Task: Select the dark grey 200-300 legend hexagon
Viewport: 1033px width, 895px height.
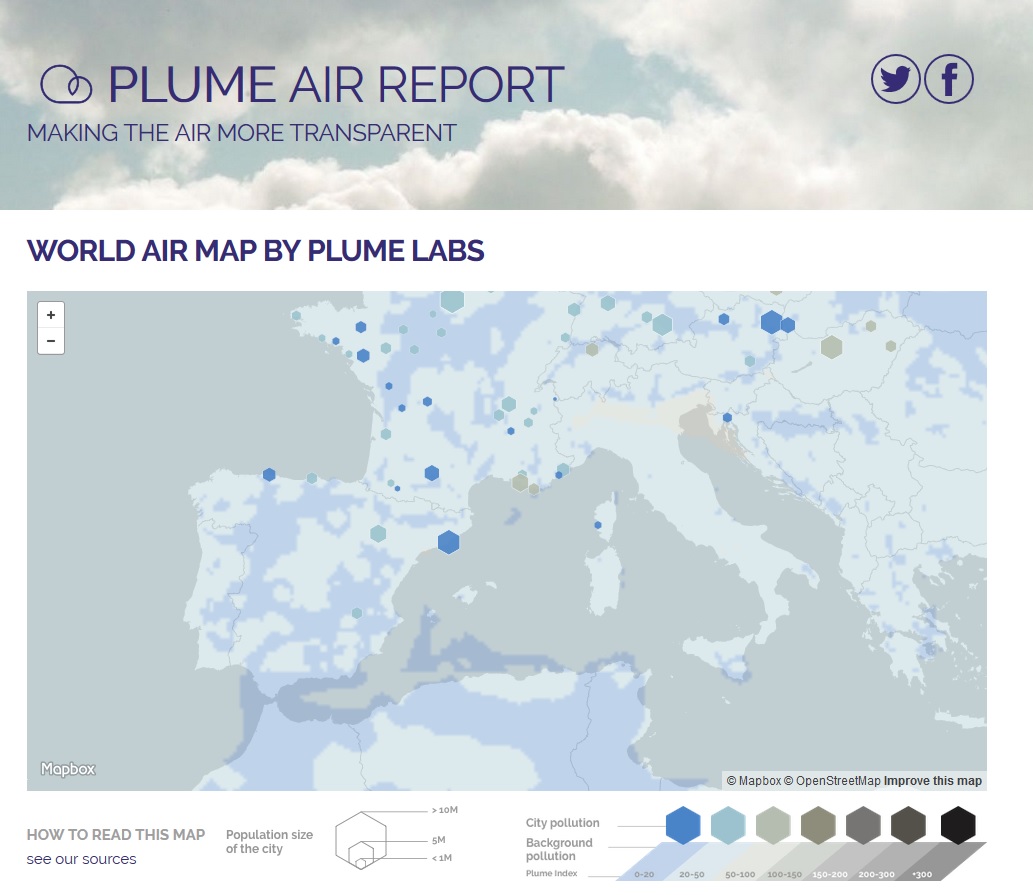Action: click(x=908, y=825)
